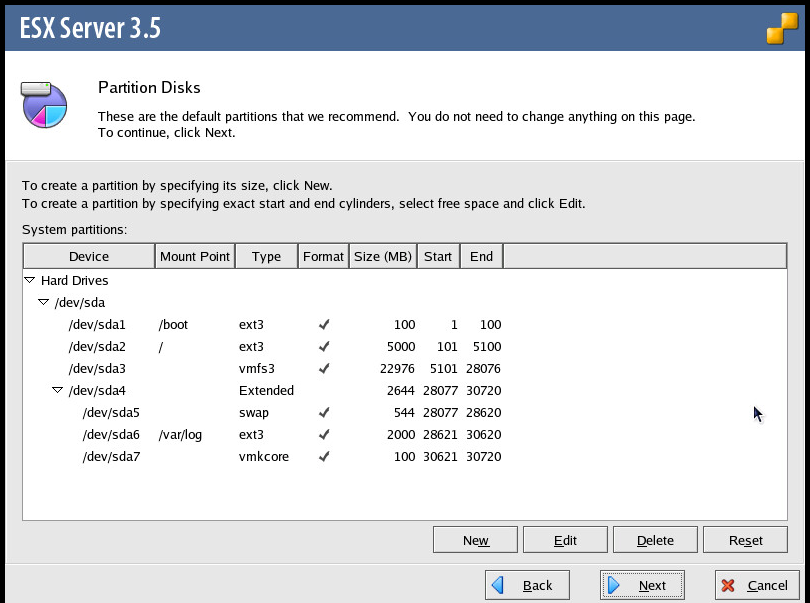Go back with the Back button
This screenshot has height=603, width=810.
point(527,585)
